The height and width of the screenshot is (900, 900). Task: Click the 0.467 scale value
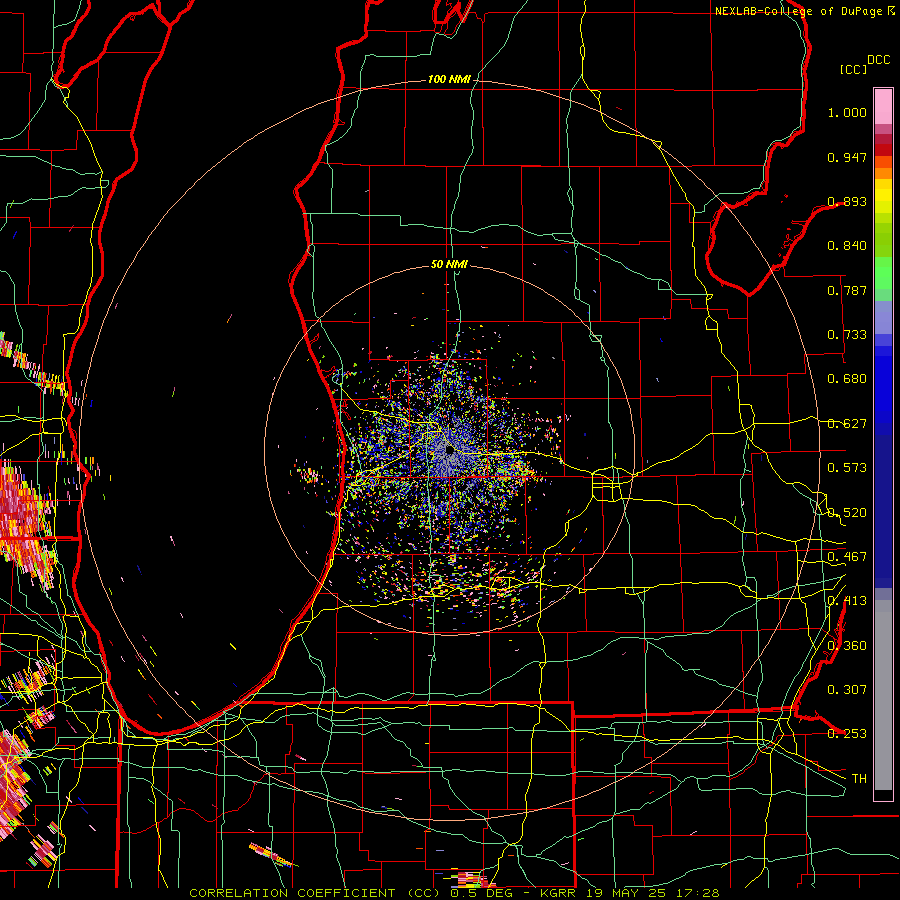point(847,557)
